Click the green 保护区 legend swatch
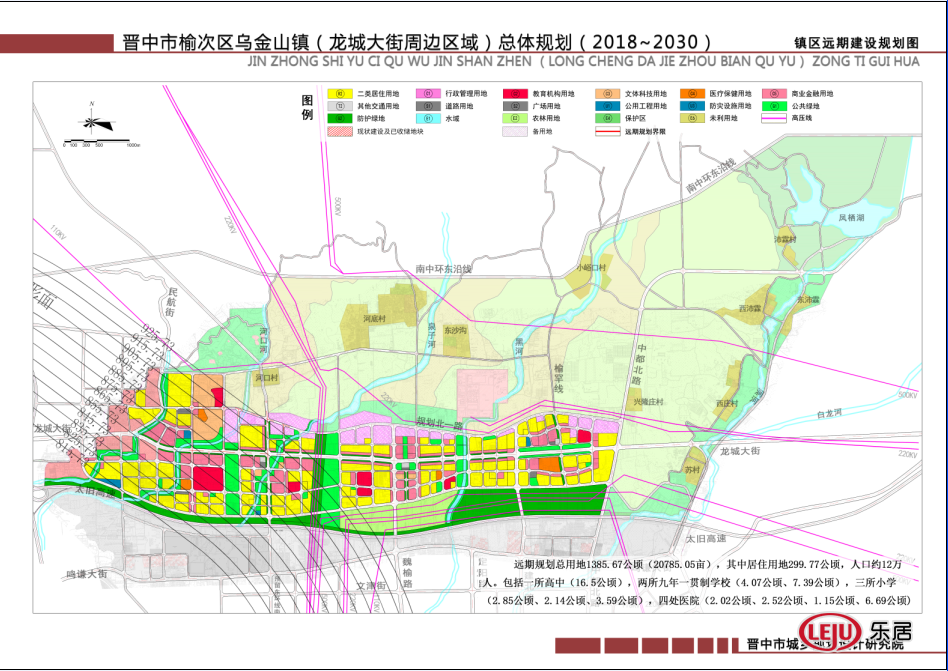 click(x=608, y=118)
